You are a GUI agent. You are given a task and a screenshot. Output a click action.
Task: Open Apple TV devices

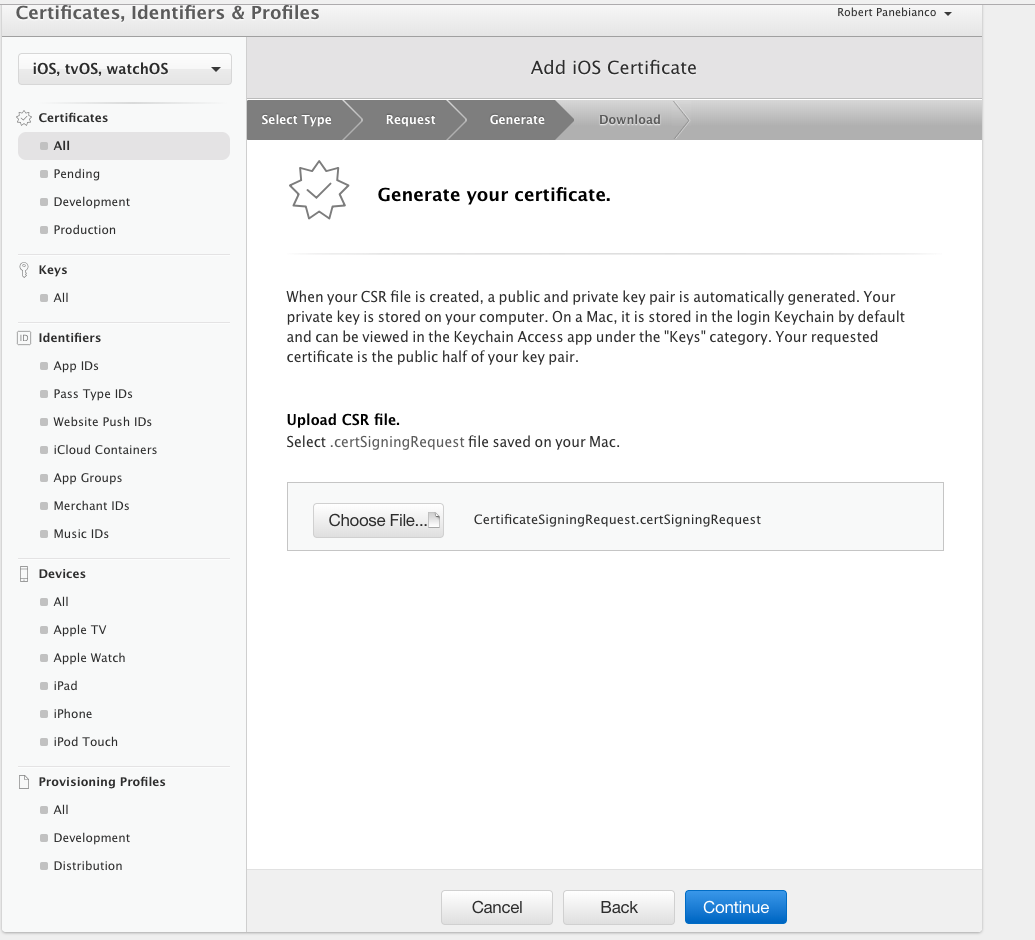[80, 630]
